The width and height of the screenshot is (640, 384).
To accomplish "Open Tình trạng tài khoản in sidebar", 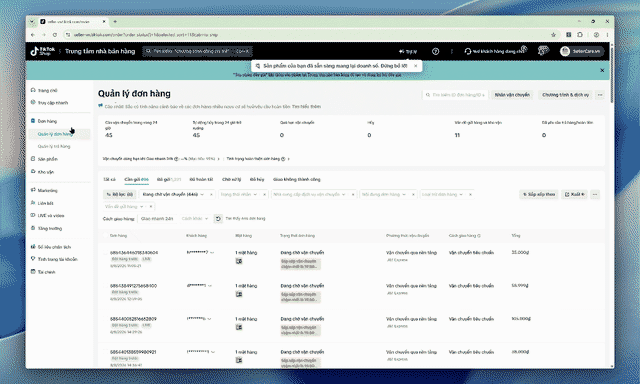I will tap(57, 259).
